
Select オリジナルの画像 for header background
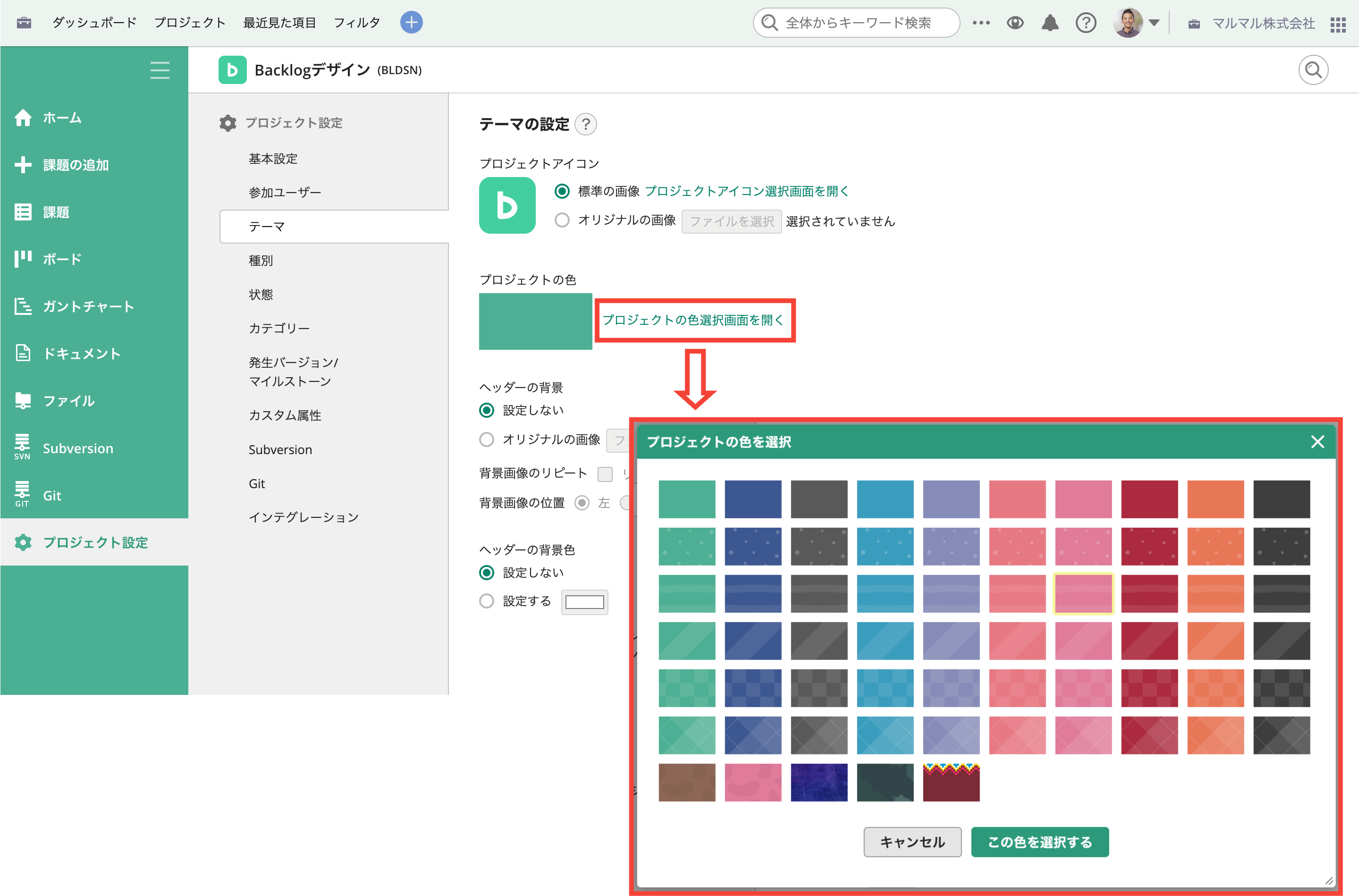[487, 439]
